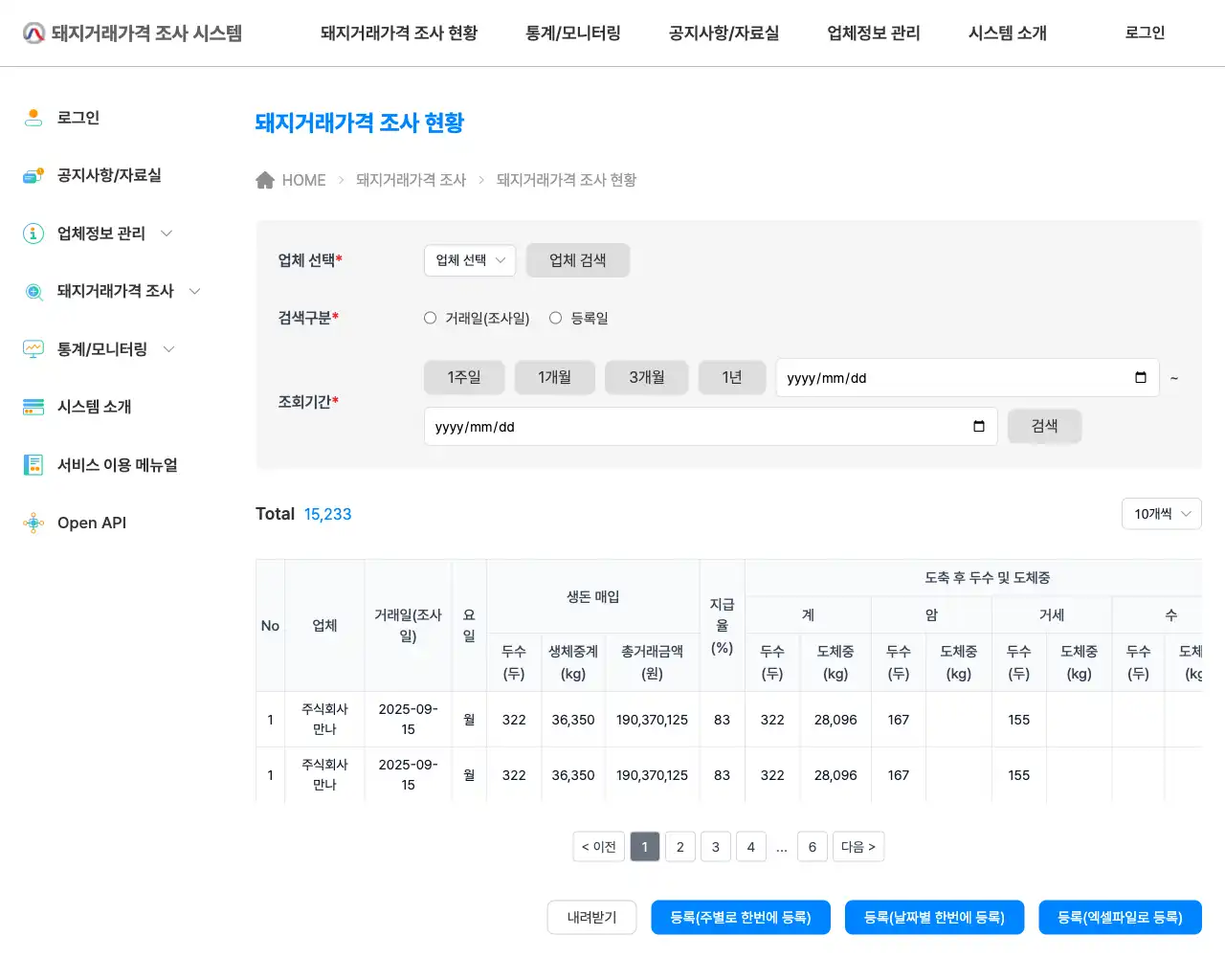Click the 내려받기 download button
Screen dimensions: 1225x980
point(591,917)
